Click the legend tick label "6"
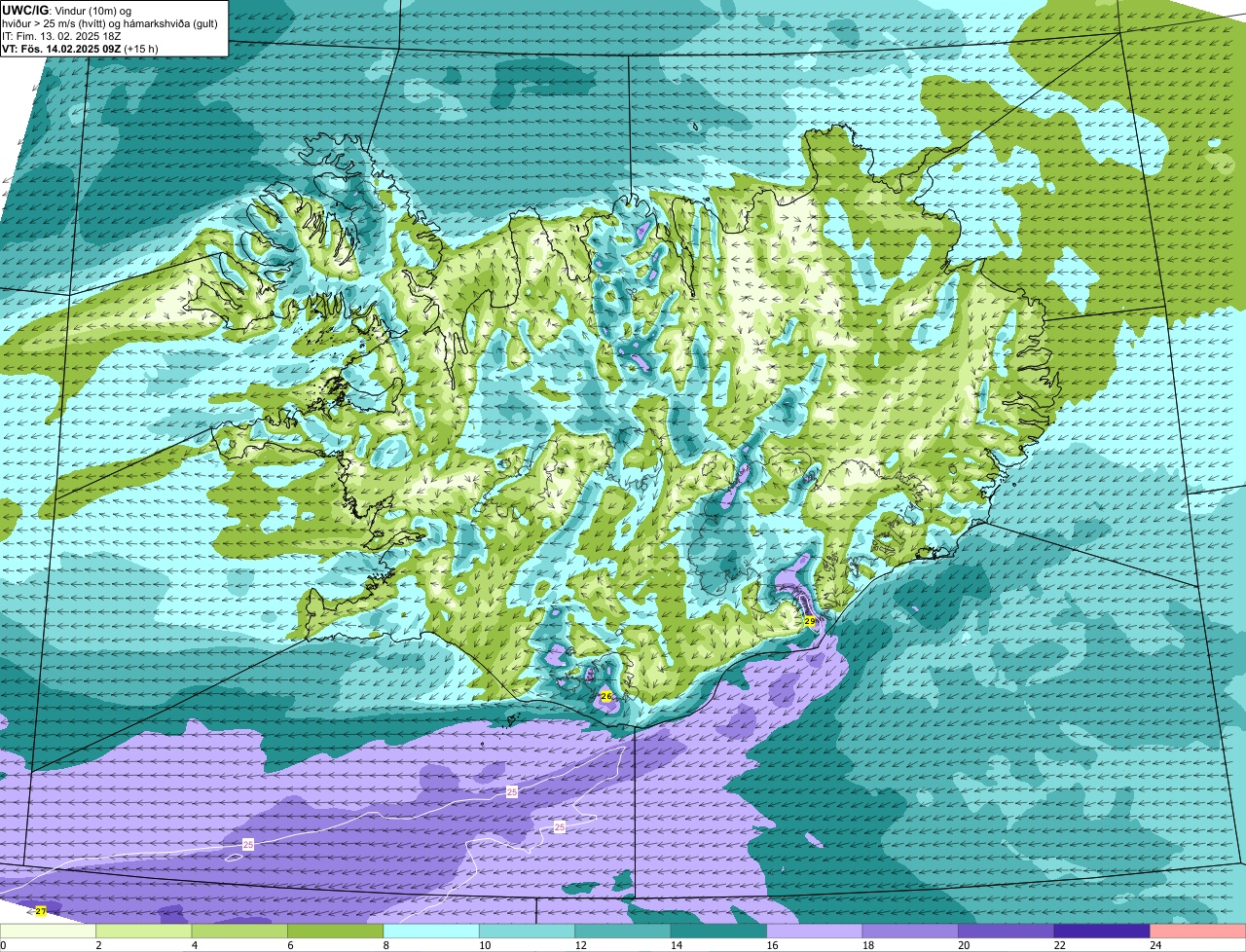 290,945
